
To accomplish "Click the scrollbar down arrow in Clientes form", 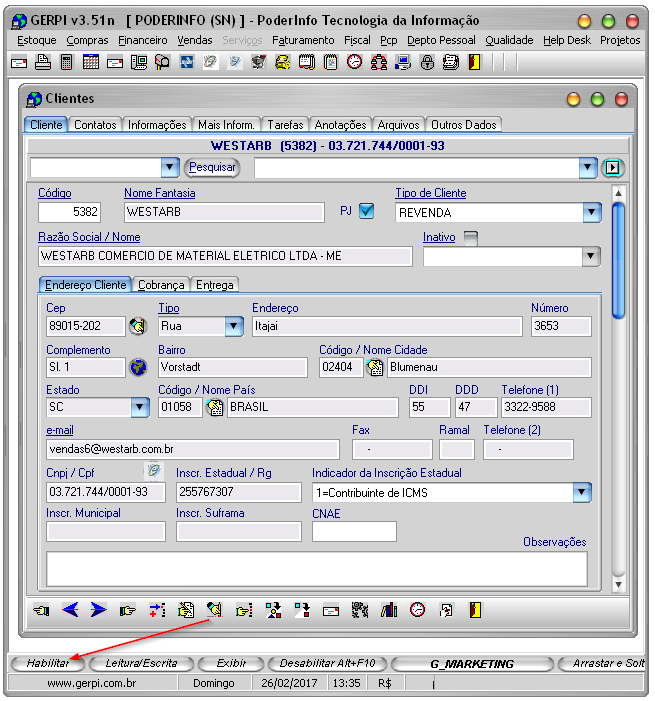I will (x=618, y=584).
